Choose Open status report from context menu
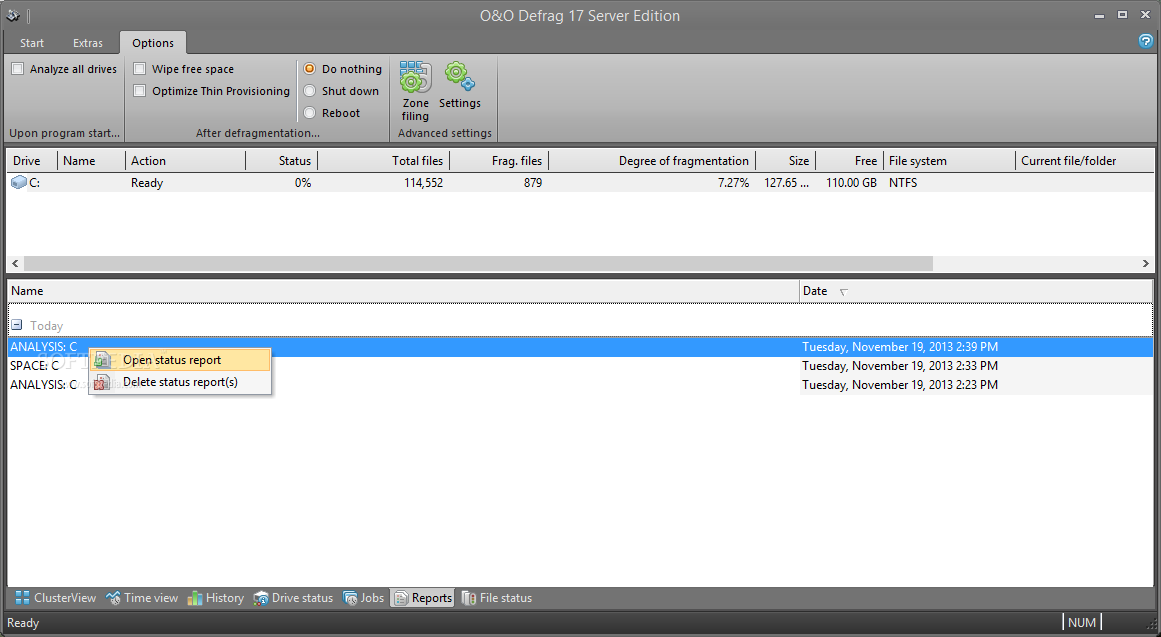This screenshot has height=637, width=1161. coord(180,360)
